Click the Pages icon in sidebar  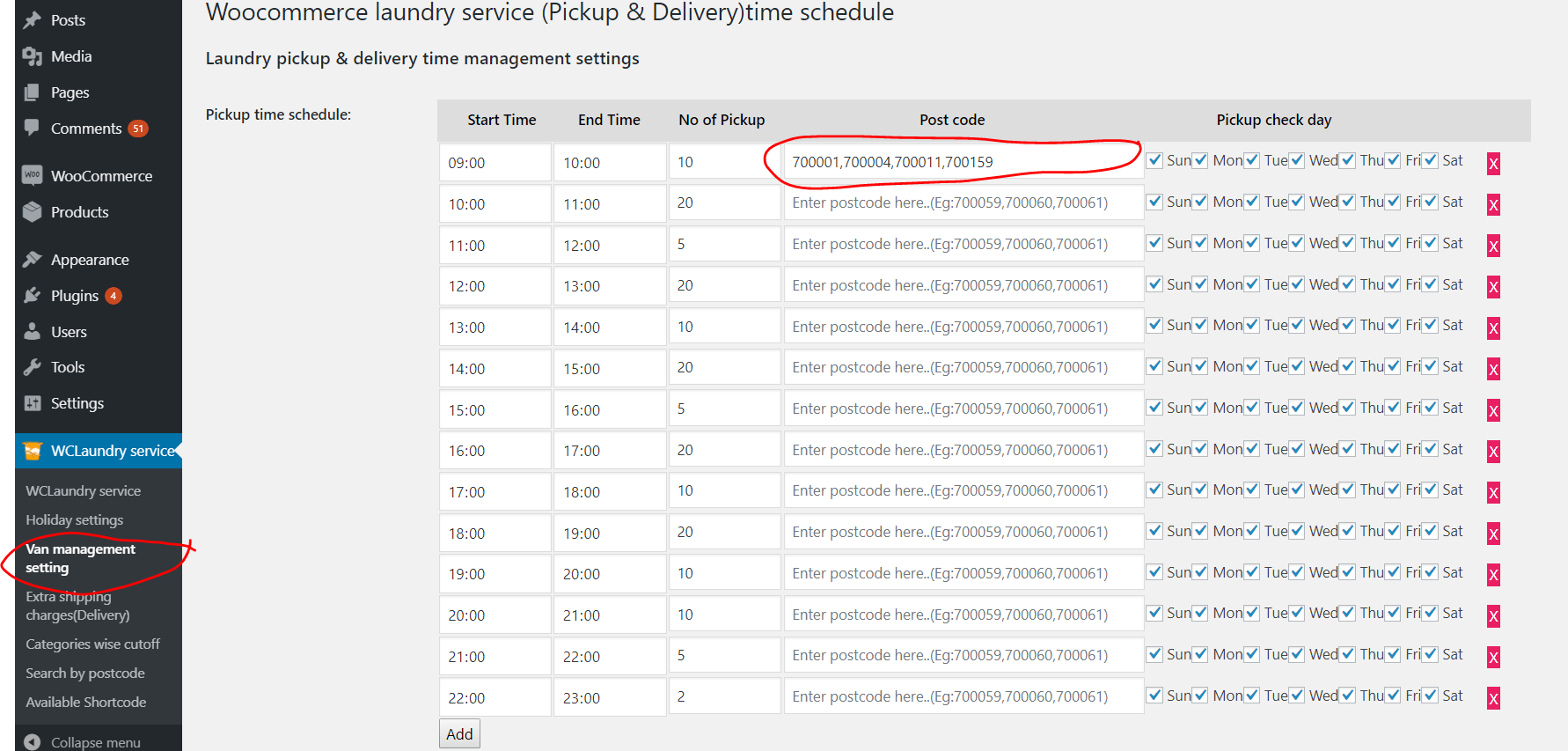click(33, 92)
